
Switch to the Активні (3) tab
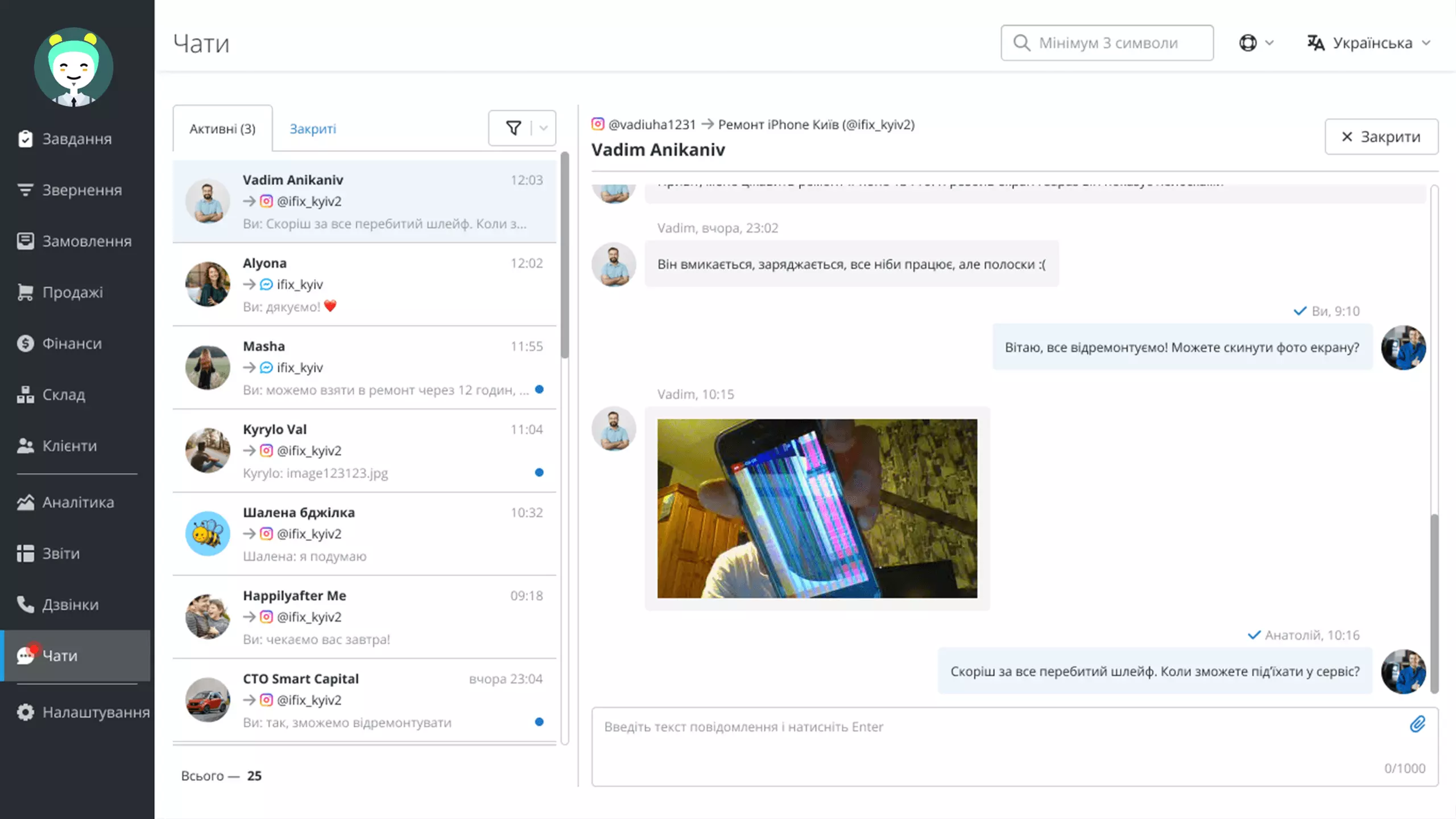[222, 129]
